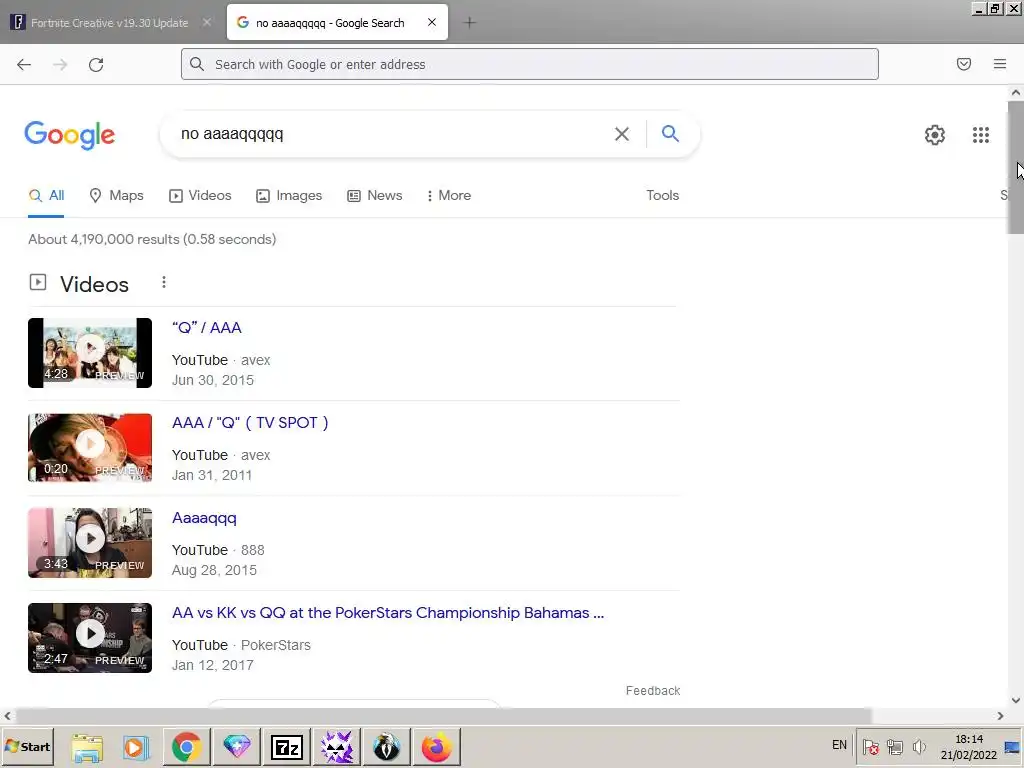This screenshot has height=768, width=1024.
Task: Click the Google logo
Action: click(x=70, y=135)
